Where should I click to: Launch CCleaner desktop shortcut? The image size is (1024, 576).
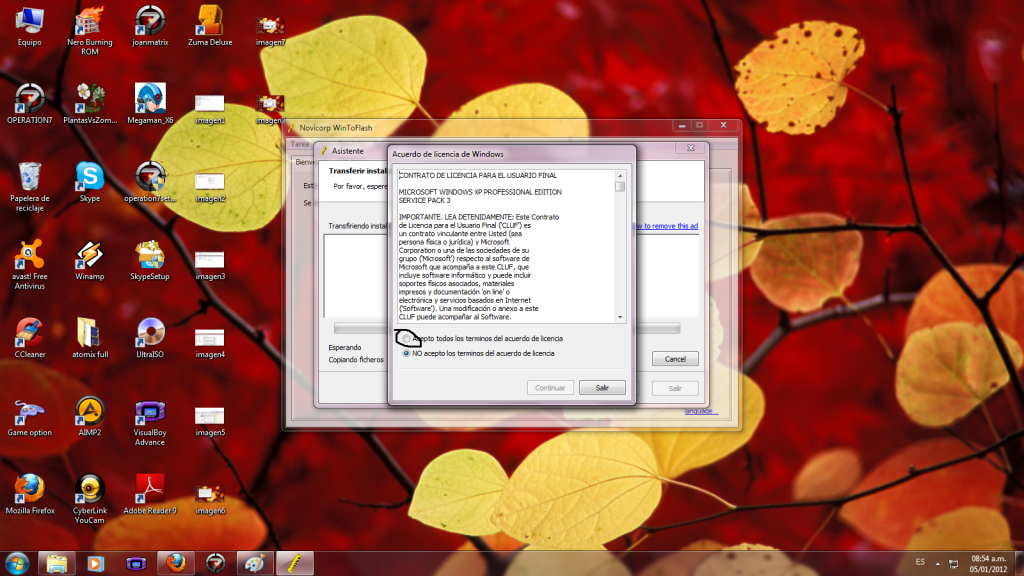(x=29, y=338)
